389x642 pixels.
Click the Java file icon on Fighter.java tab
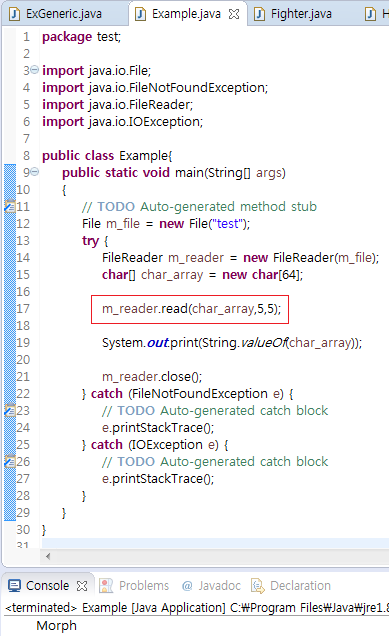[x=259, y=14]
